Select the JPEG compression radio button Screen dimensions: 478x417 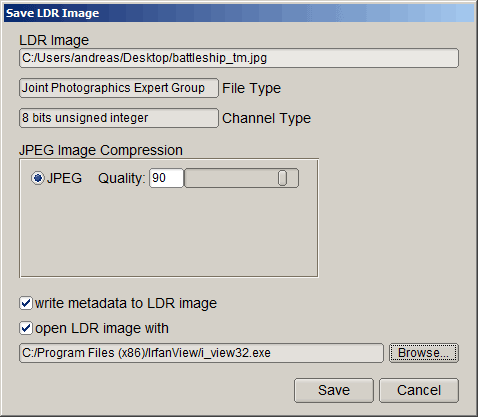tap(38, 178)
